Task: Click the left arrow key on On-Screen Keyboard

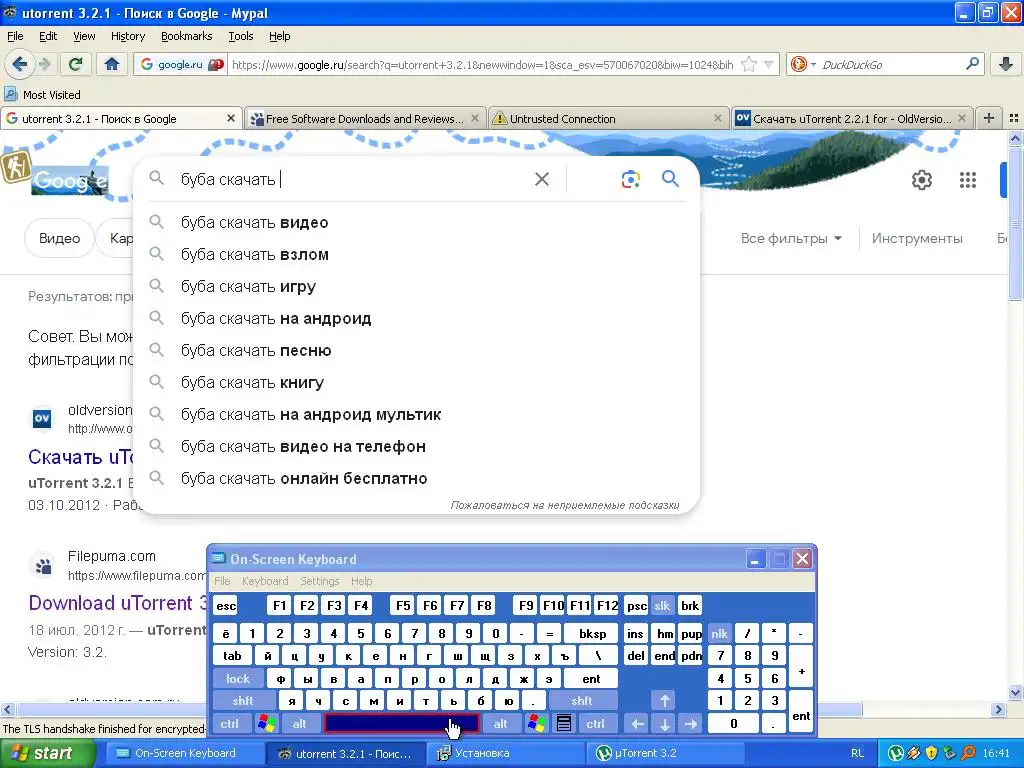Action: point(638,723)
